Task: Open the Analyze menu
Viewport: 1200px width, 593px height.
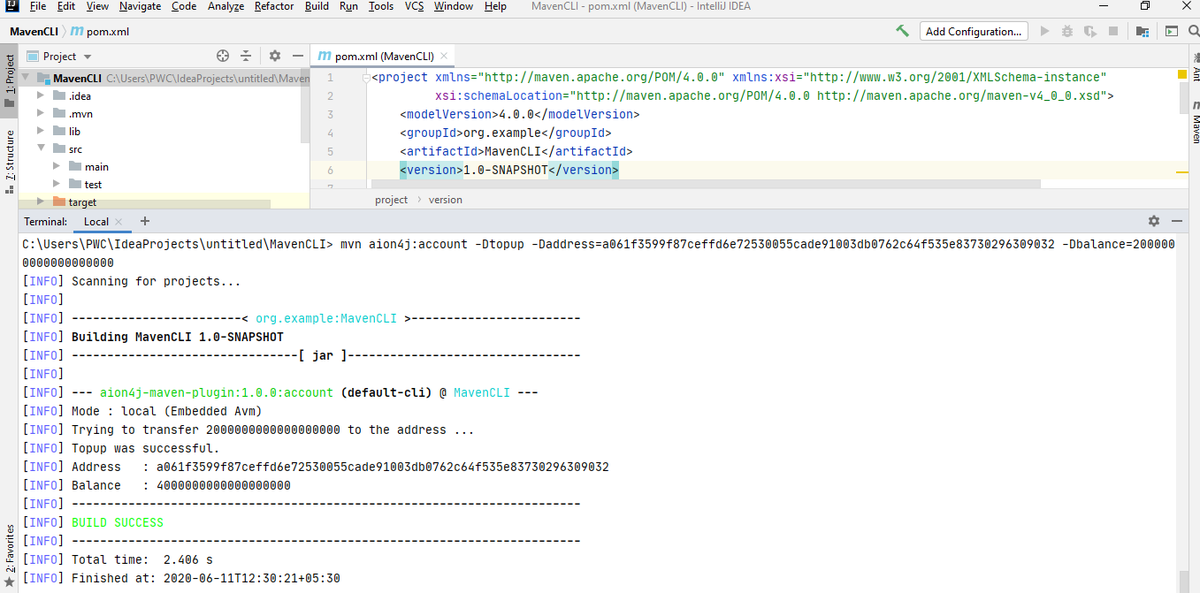Action: click(x=226, y=7)
